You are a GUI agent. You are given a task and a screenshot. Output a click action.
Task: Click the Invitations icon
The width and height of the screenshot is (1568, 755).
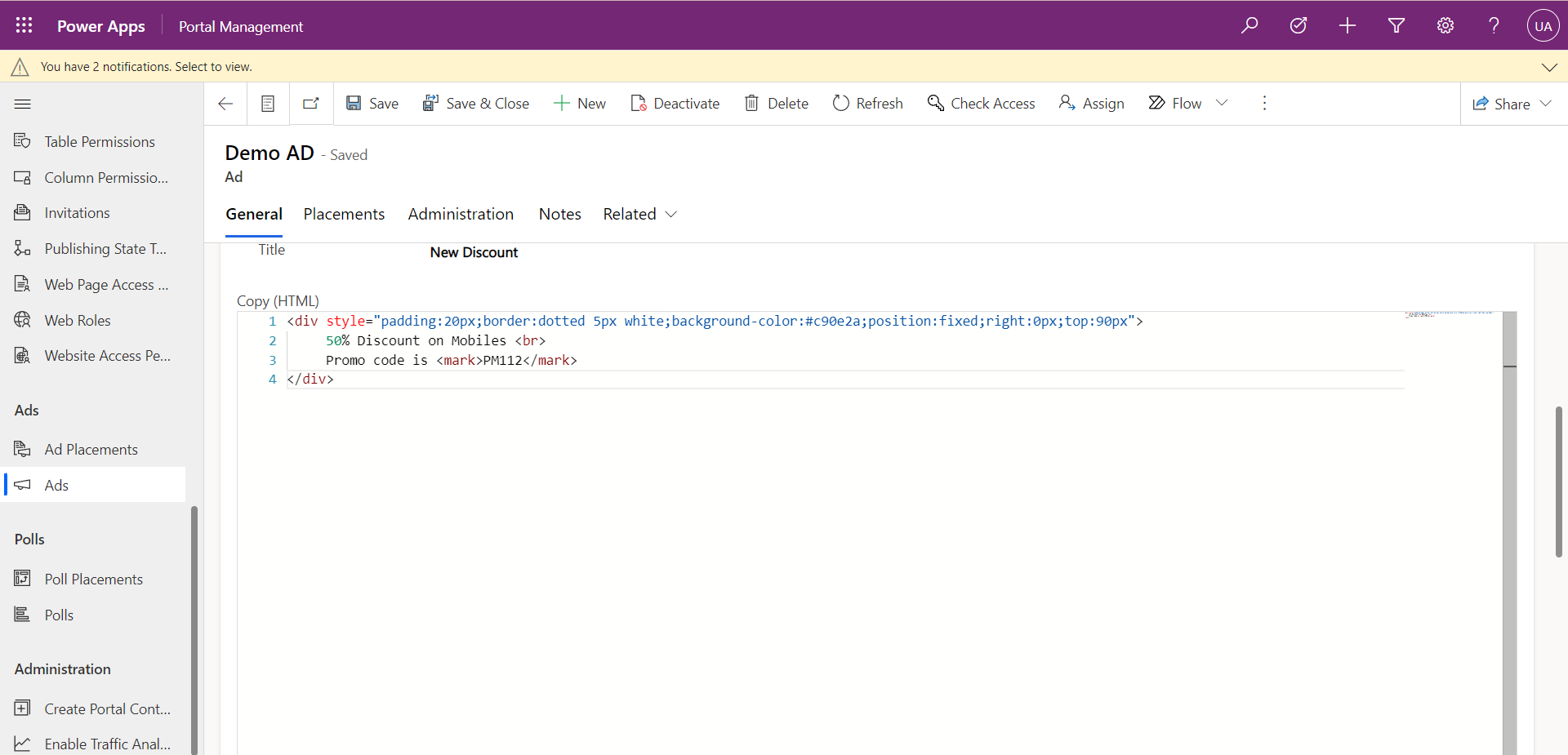pos(22,212)
